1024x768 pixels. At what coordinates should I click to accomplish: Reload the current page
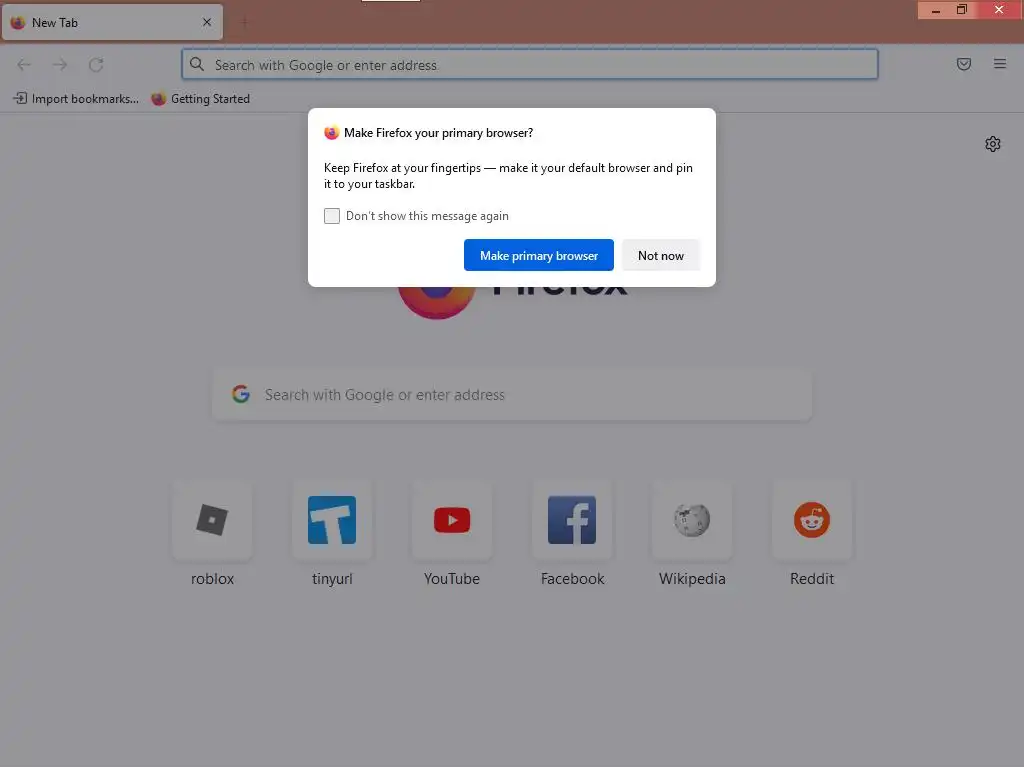point(96,65)
